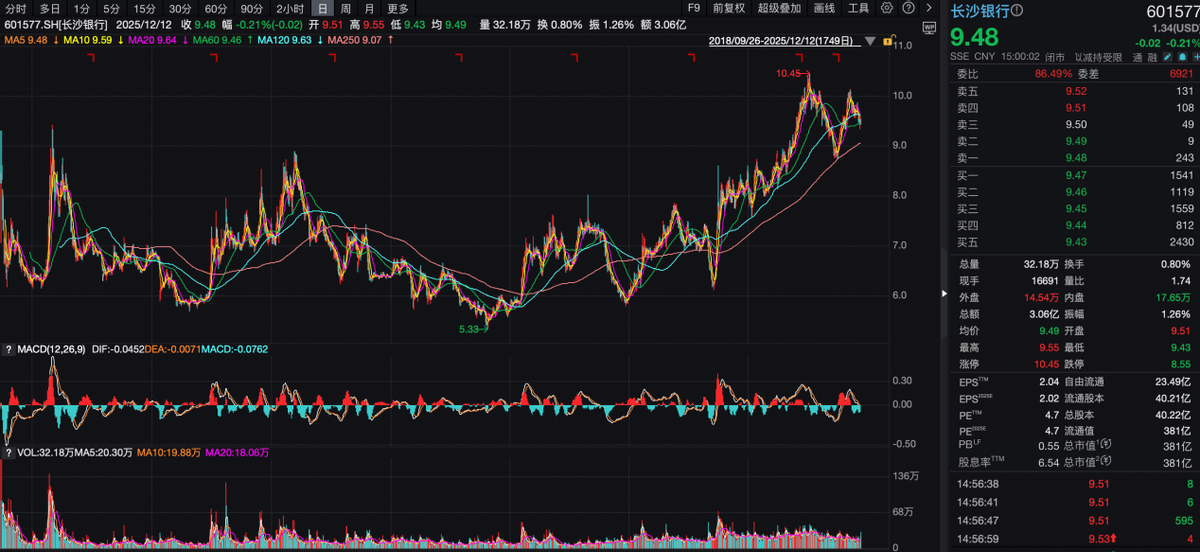Expand the date range dropdown triangle
Image resolution: width=1200 pixels, height=552 pixels.
[x=869, y=41]
